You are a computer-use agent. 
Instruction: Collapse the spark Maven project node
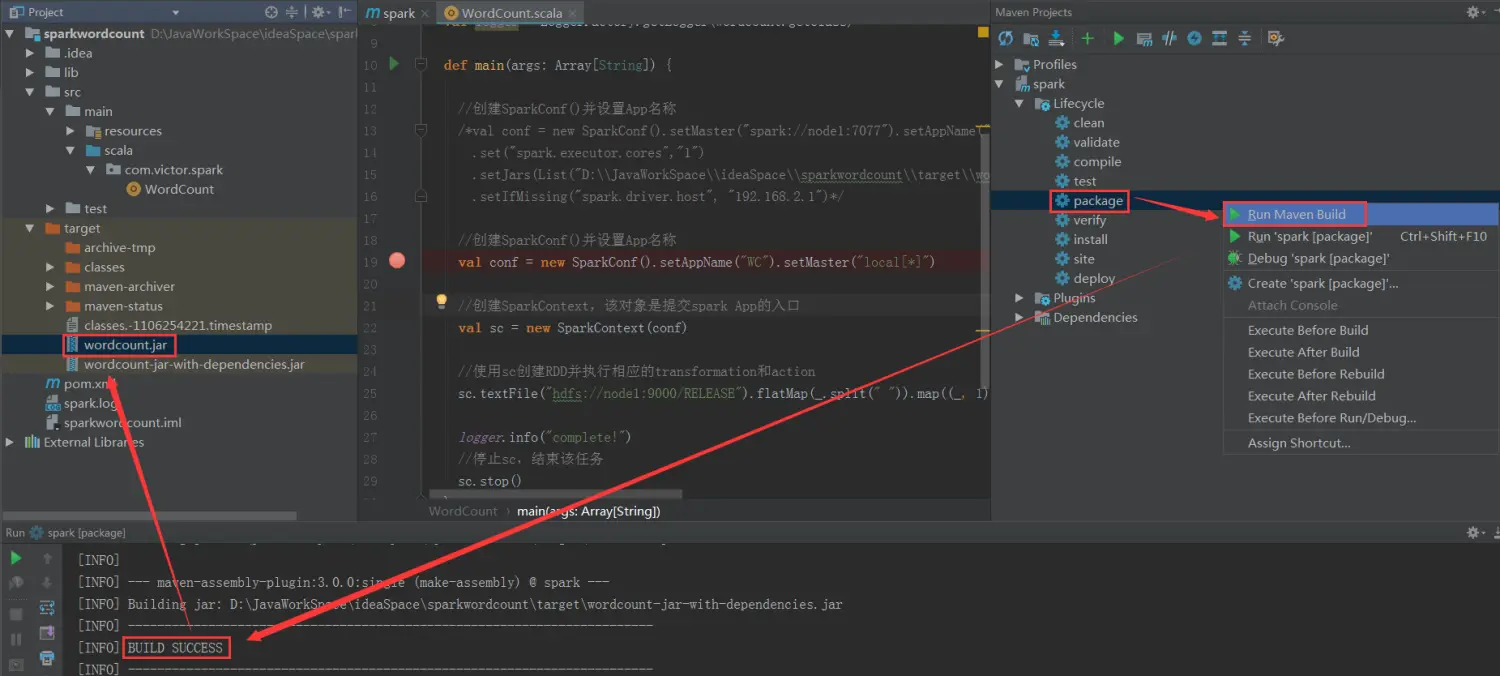click(1000, 84)
